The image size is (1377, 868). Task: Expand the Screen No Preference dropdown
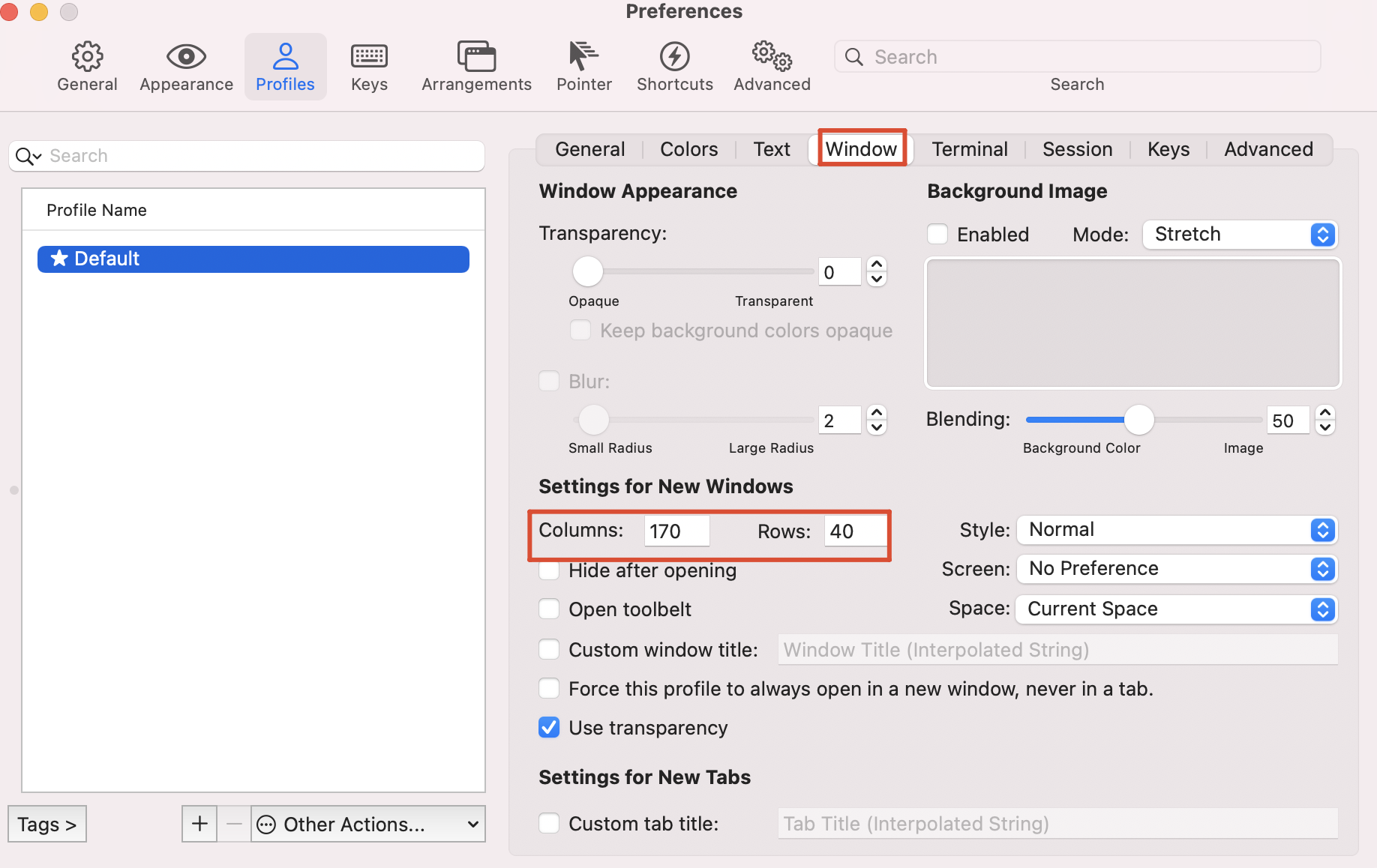point(1176,569)
